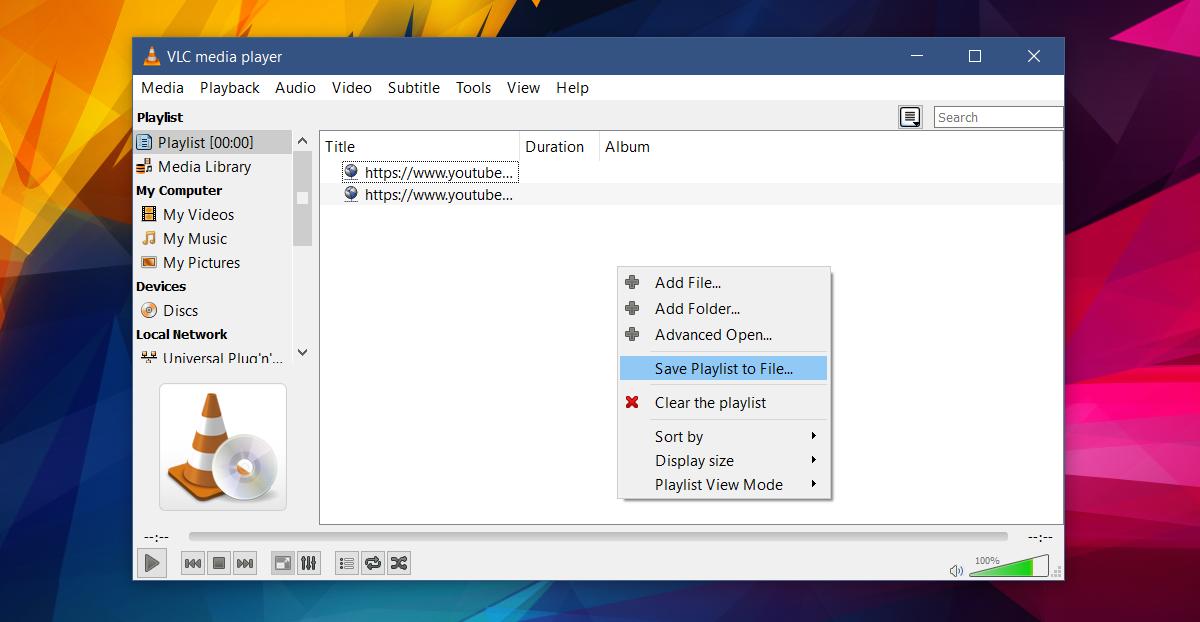
Task: Choose Add Folder... from context menu
Action: 723,309
